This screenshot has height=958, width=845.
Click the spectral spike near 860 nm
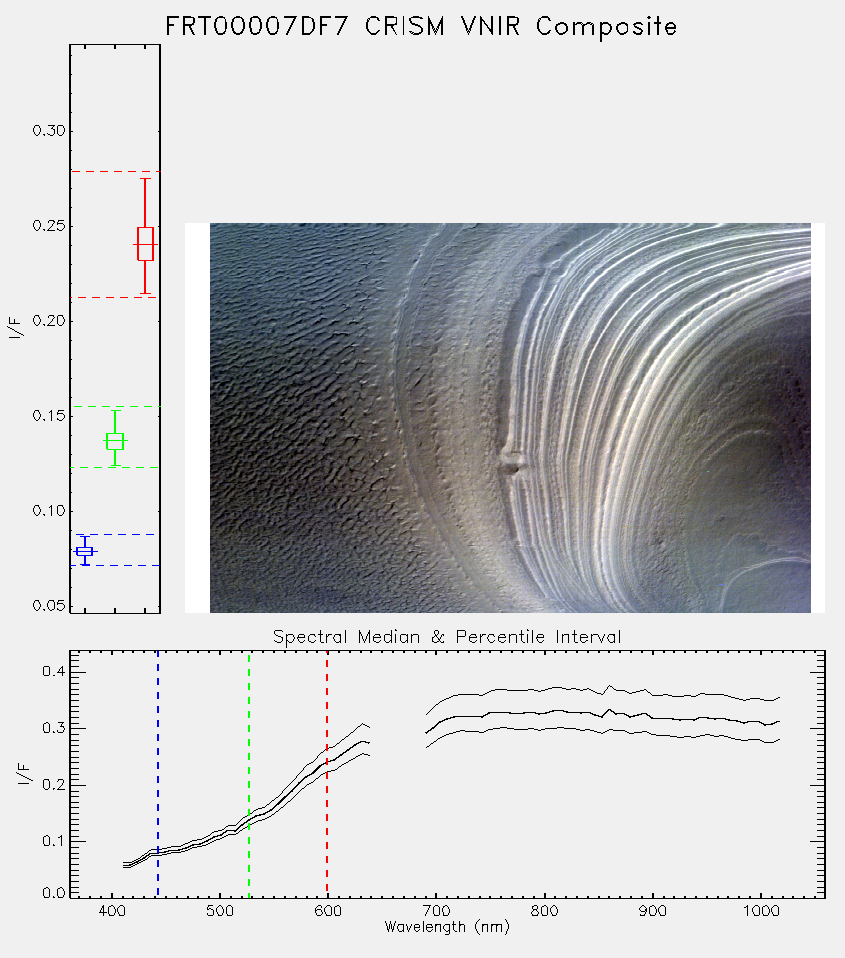pos(609,689)
